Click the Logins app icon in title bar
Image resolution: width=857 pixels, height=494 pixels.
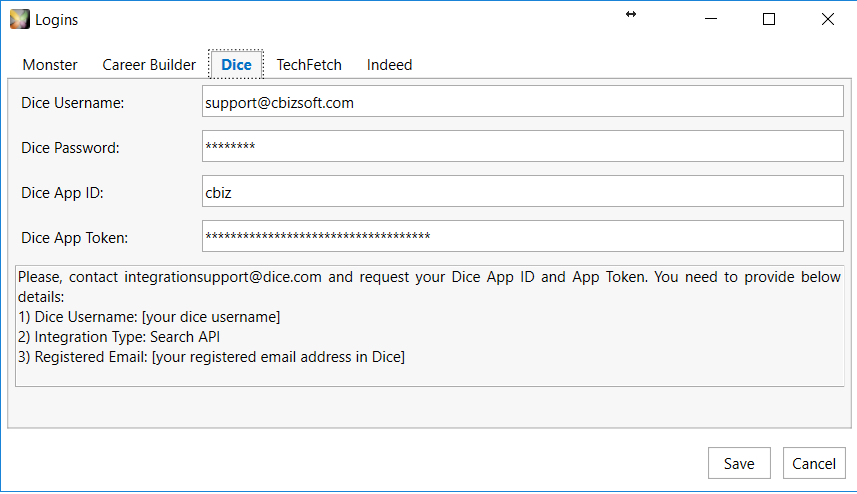[20, 19]
